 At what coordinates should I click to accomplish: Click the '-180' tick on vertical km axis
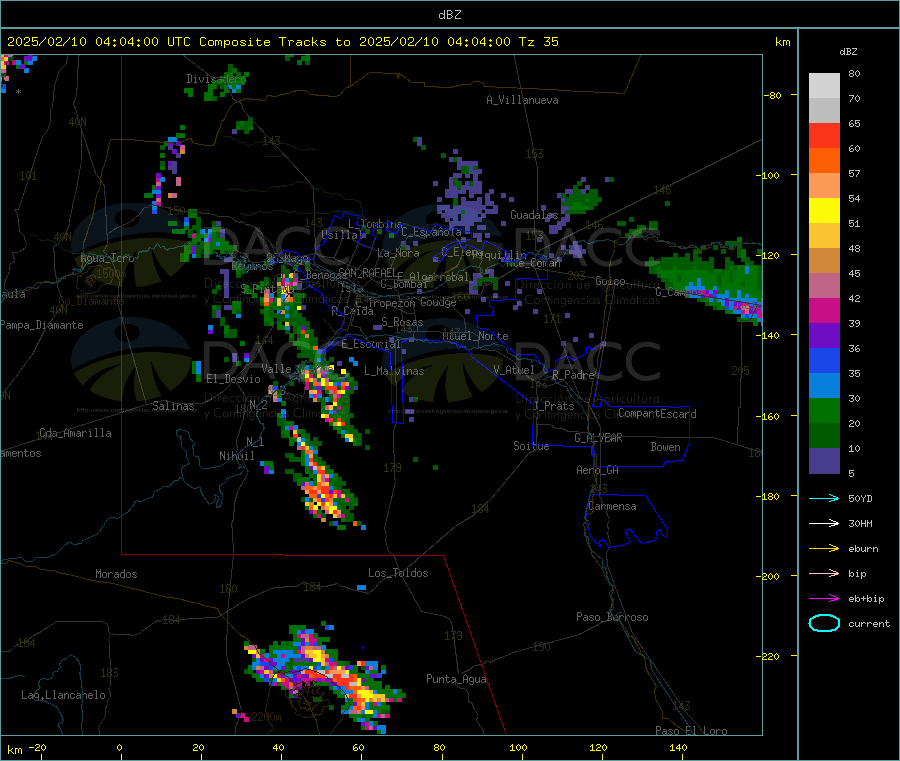[x=770, y=496]
